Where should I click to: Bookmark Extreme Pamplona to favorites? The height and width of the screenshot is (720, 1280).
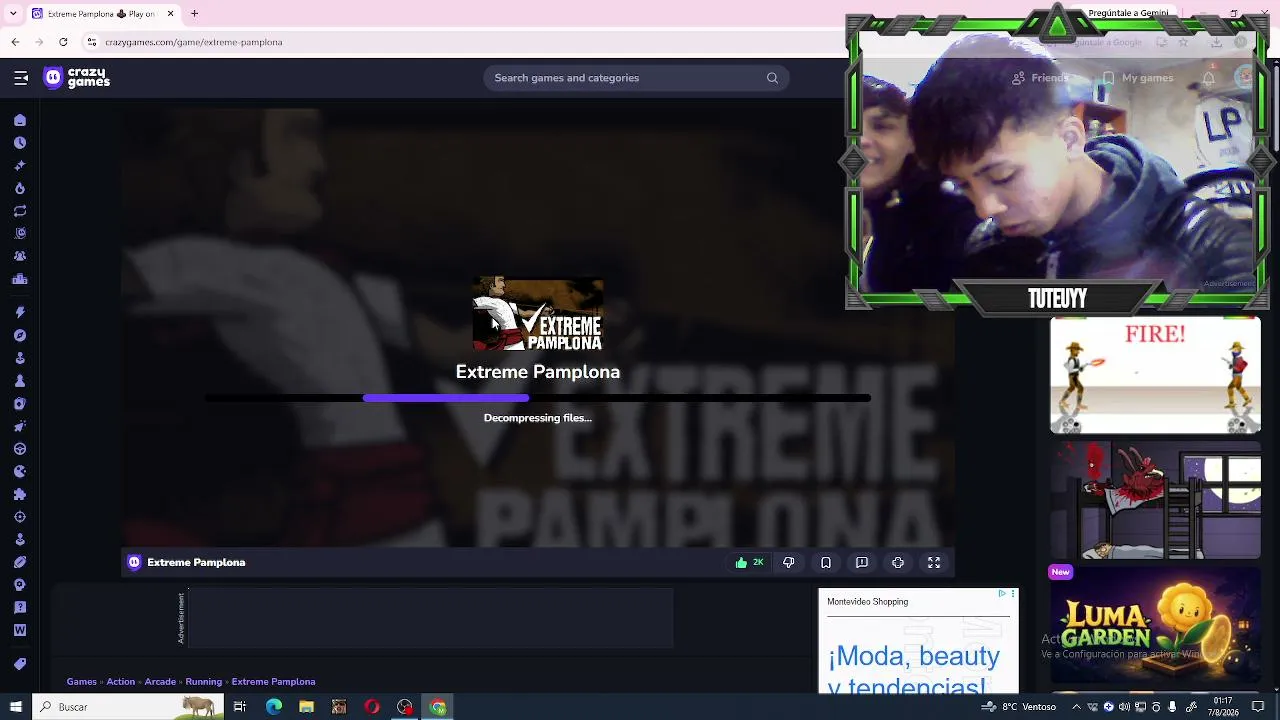[826, 563]
